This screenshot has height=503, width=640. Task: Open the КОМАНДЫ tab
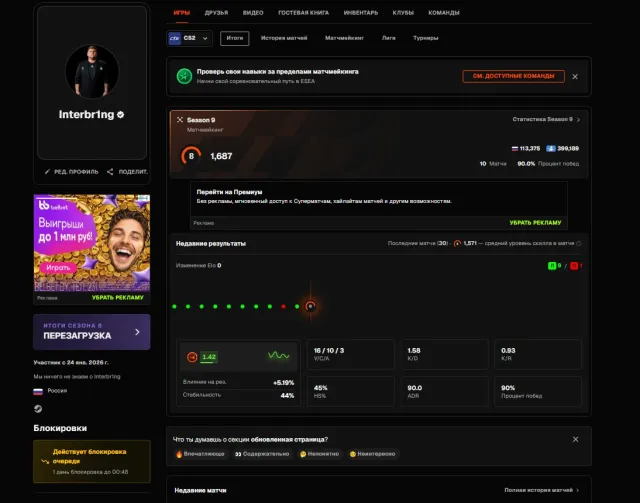click(x=444, y=13)
